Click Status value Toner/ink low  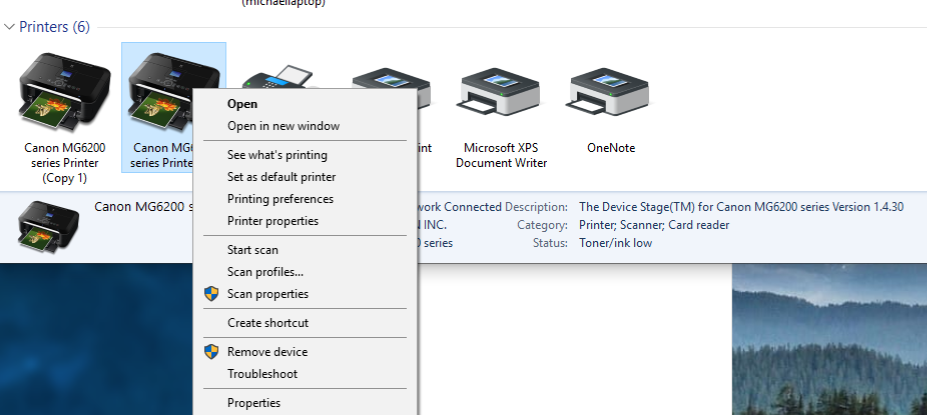pos(615,243)
